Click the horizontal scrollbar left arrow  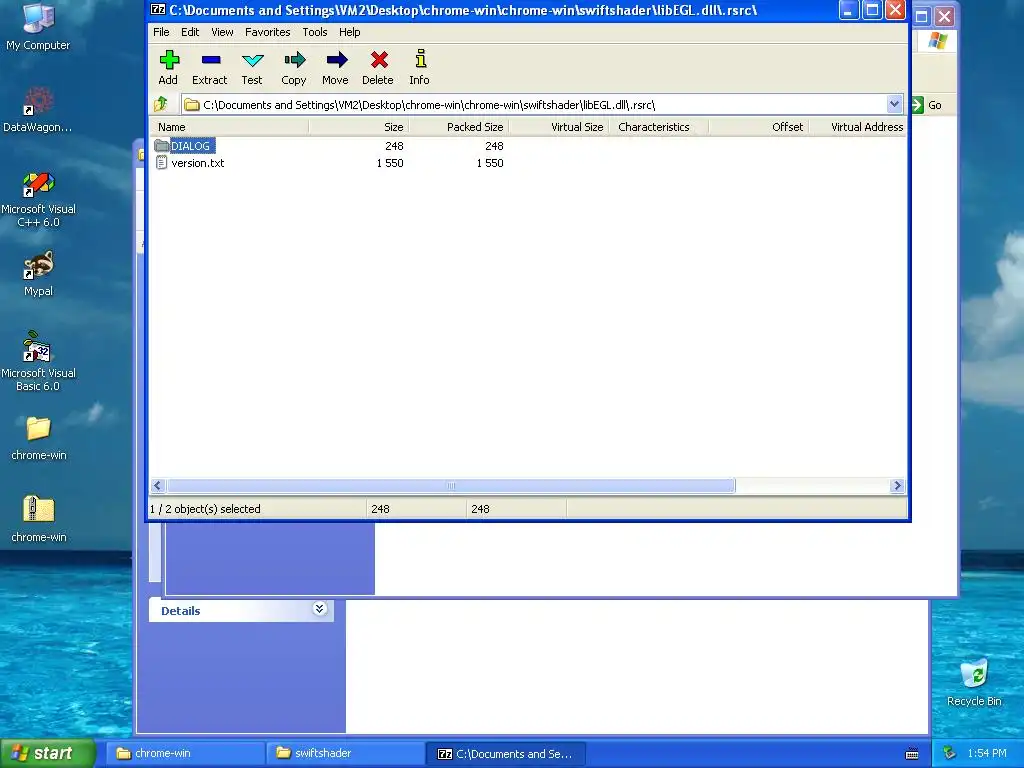click(157, 485)
